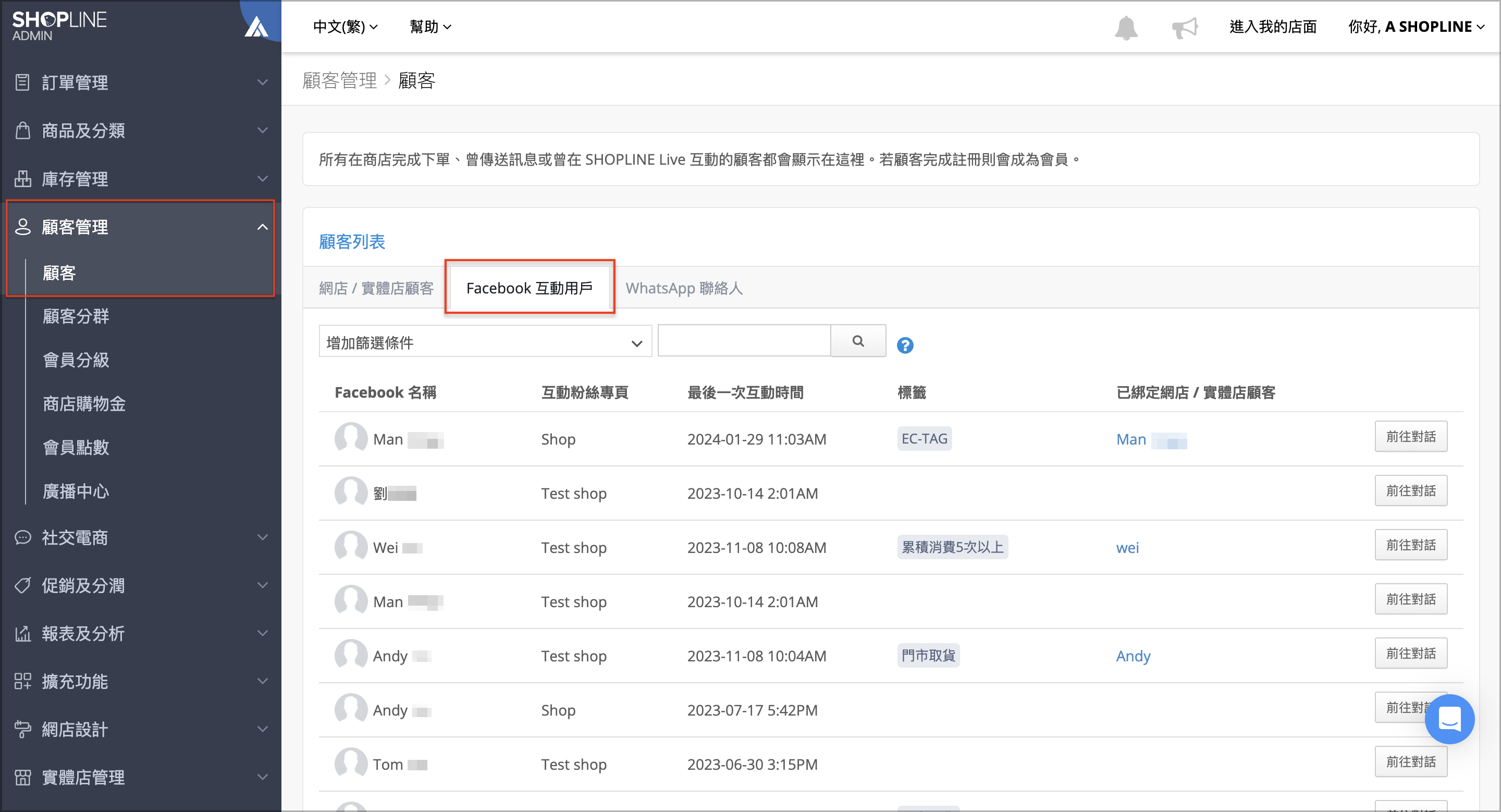The height and width of the screenshot is (812, 1501).
Task: Click the white triangle logo badge
Action: click(256, 27)
